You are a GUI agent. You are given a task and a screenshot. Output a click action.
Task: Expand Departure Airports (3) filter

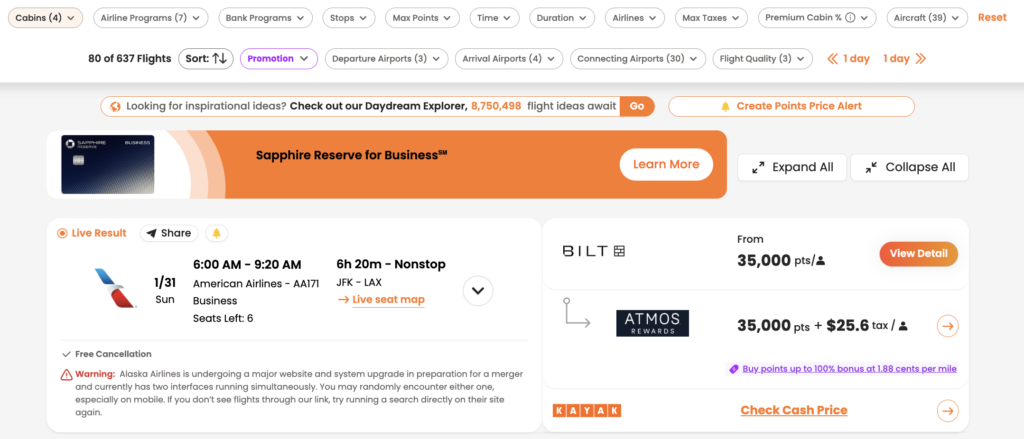387,58
